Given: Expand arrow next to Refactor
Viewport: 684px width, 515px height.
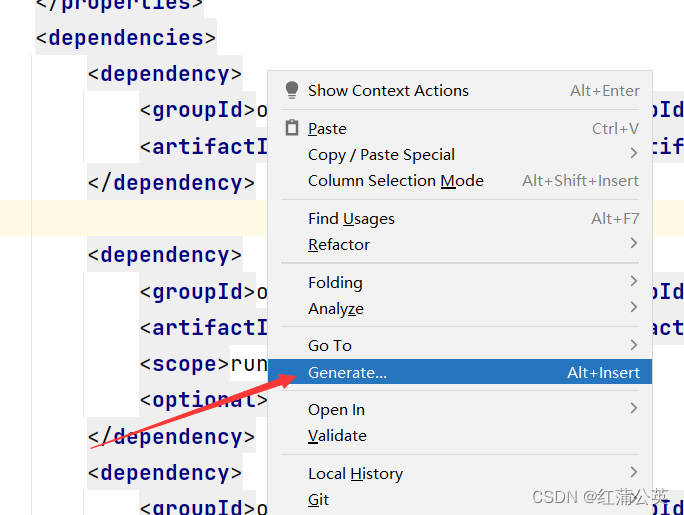Looking at the screenshot, I should (x=634, y=243).
